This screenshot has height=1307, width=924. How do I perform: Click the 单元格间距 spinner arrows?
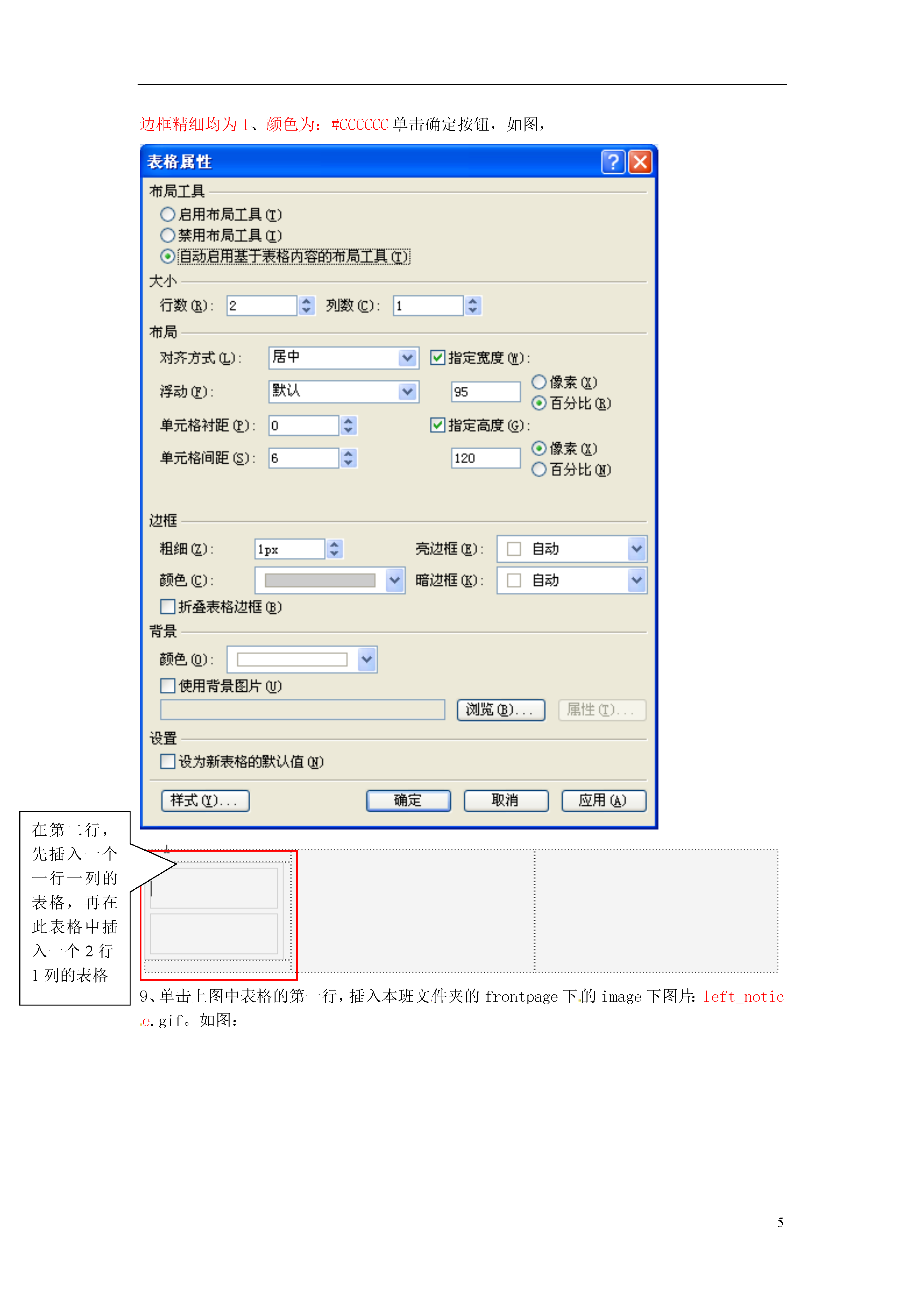(349, 458)
